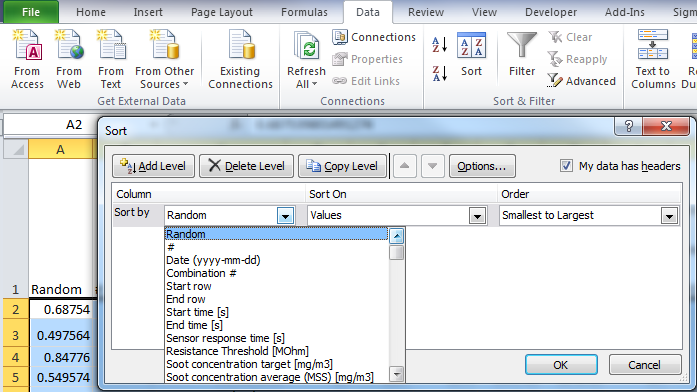Click the Sort Z to A icon
Viewport: 697px width, 392px height.
point(439,73)
